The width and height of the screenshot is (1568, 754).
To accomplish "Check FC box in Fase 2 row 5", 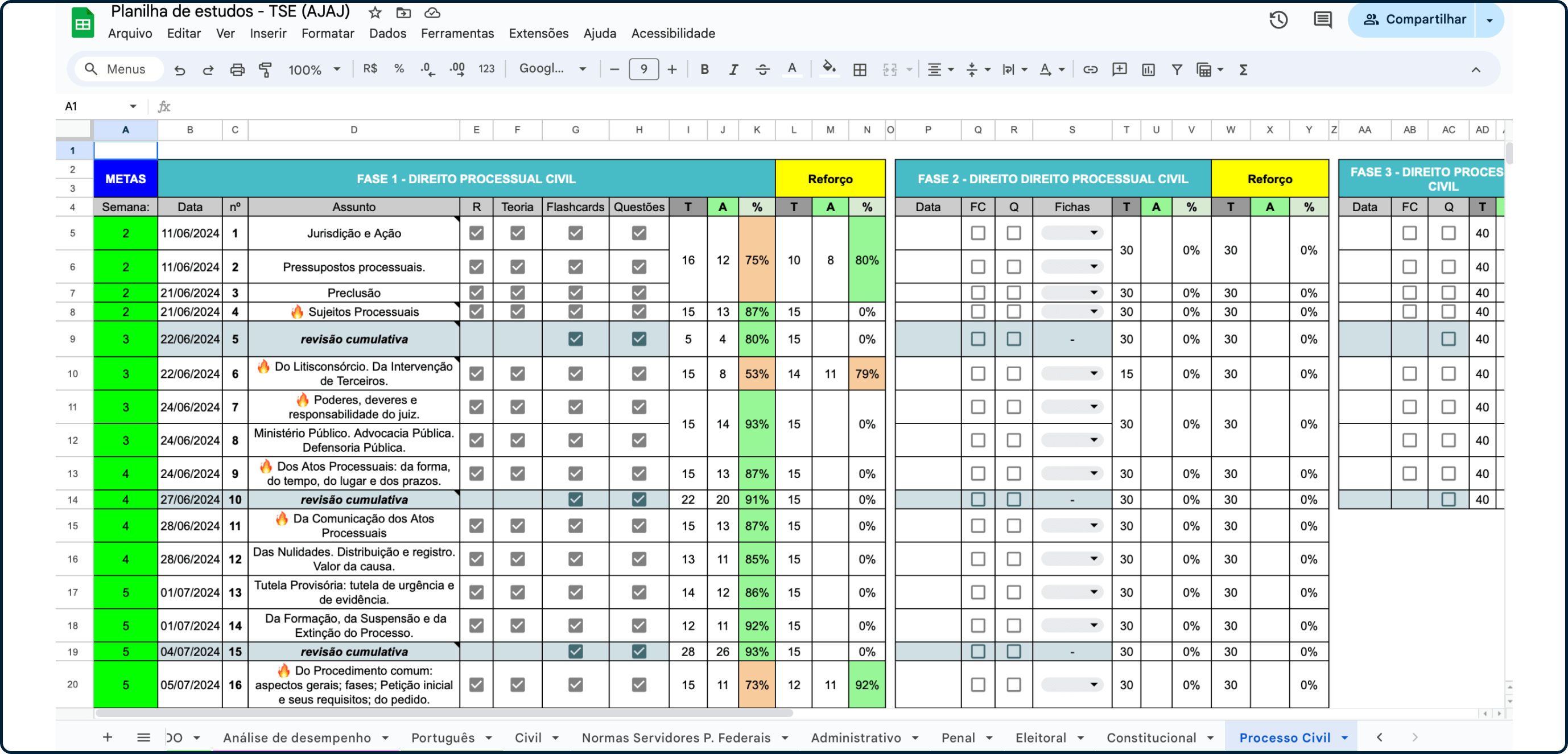I will pos(977,233).
